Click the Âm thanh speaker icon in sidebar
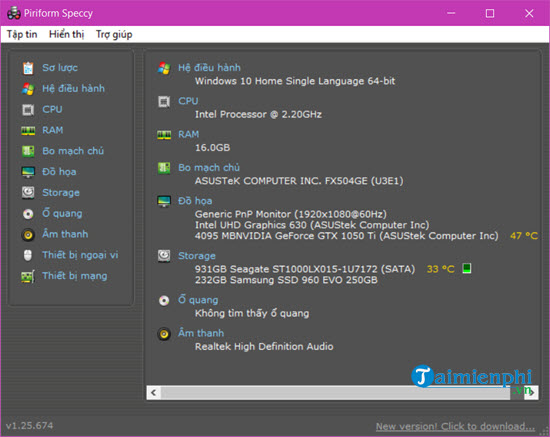The width and height of the screenshot is (550, 437). pyautogui.click(x=28, y=234)
